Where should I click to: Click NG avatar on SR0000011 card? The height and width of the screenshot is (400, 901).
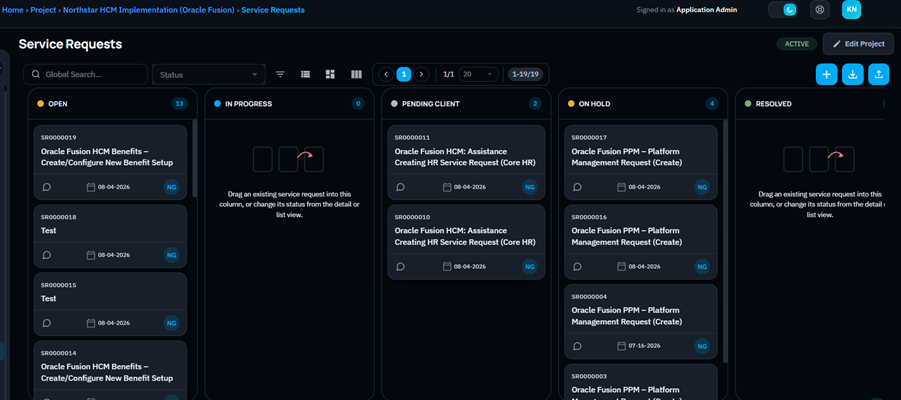[x=530, y=187]
